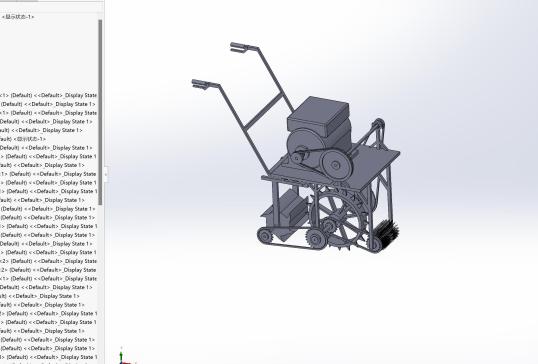Click the feature tree vertical scrollbar thumb
This screenshot has width=538, height=364.
pyautogui.click(x=100, y=113)
